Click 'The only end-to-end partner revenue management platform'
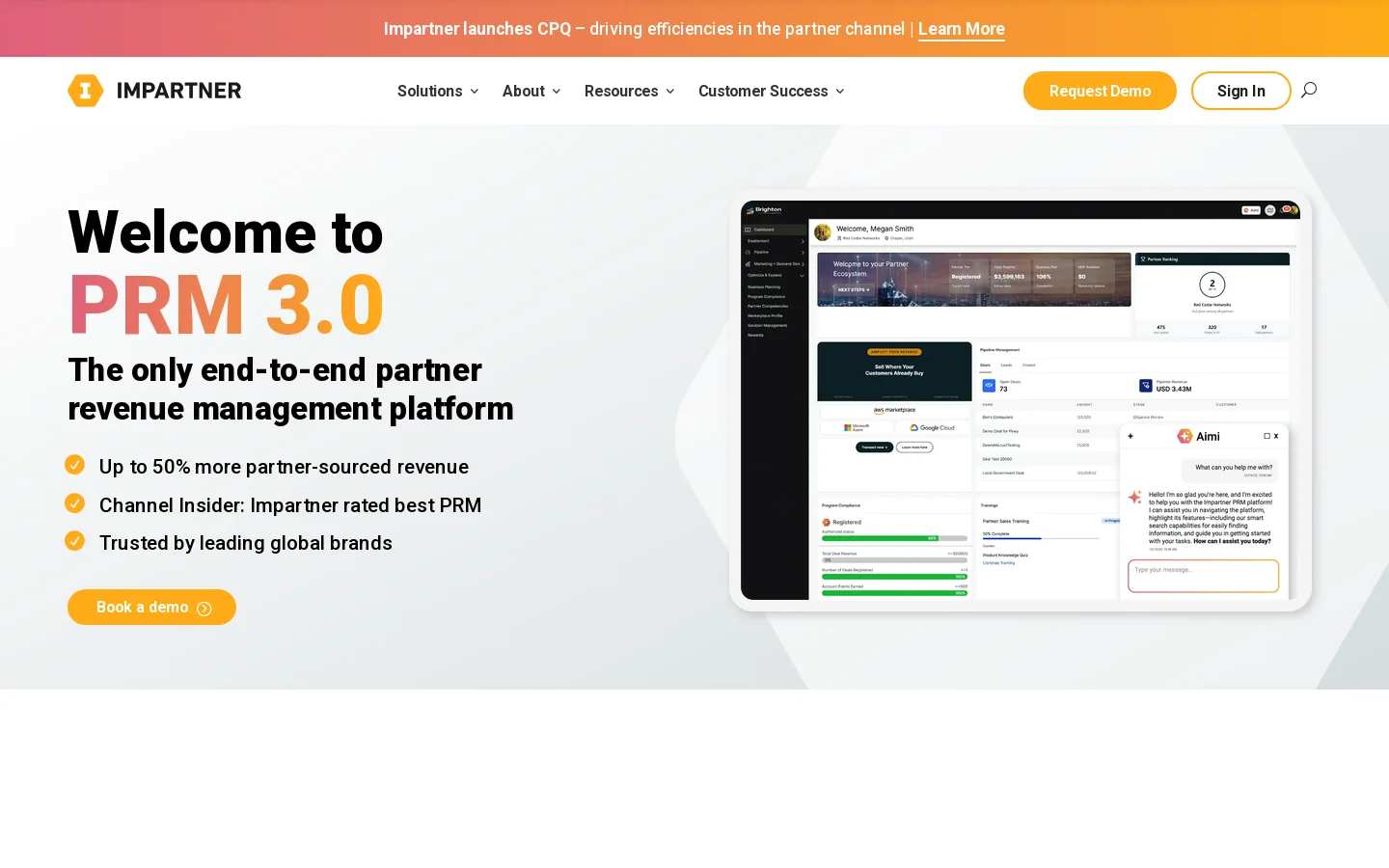Viewport: 1389px width, 868px height. tap(291, 389)
